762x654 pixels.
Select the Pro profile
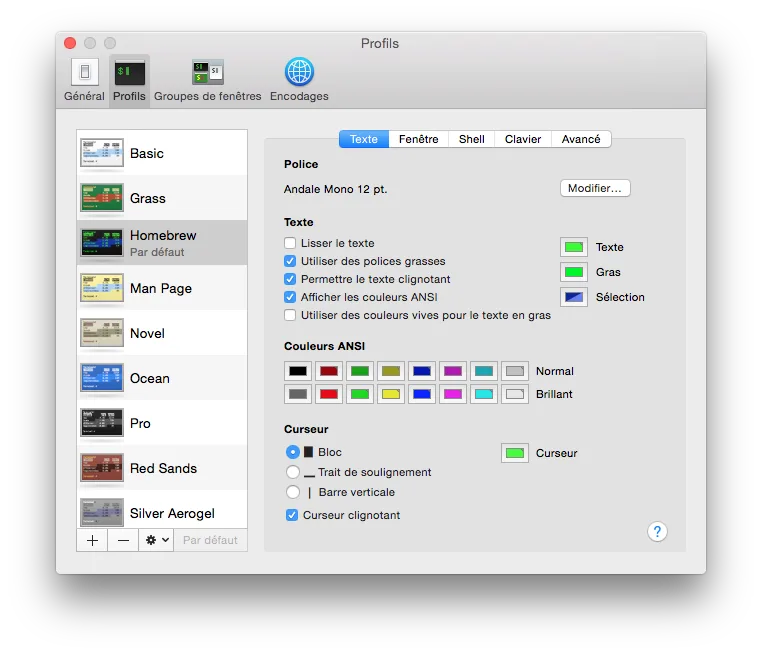pos(162,423)
